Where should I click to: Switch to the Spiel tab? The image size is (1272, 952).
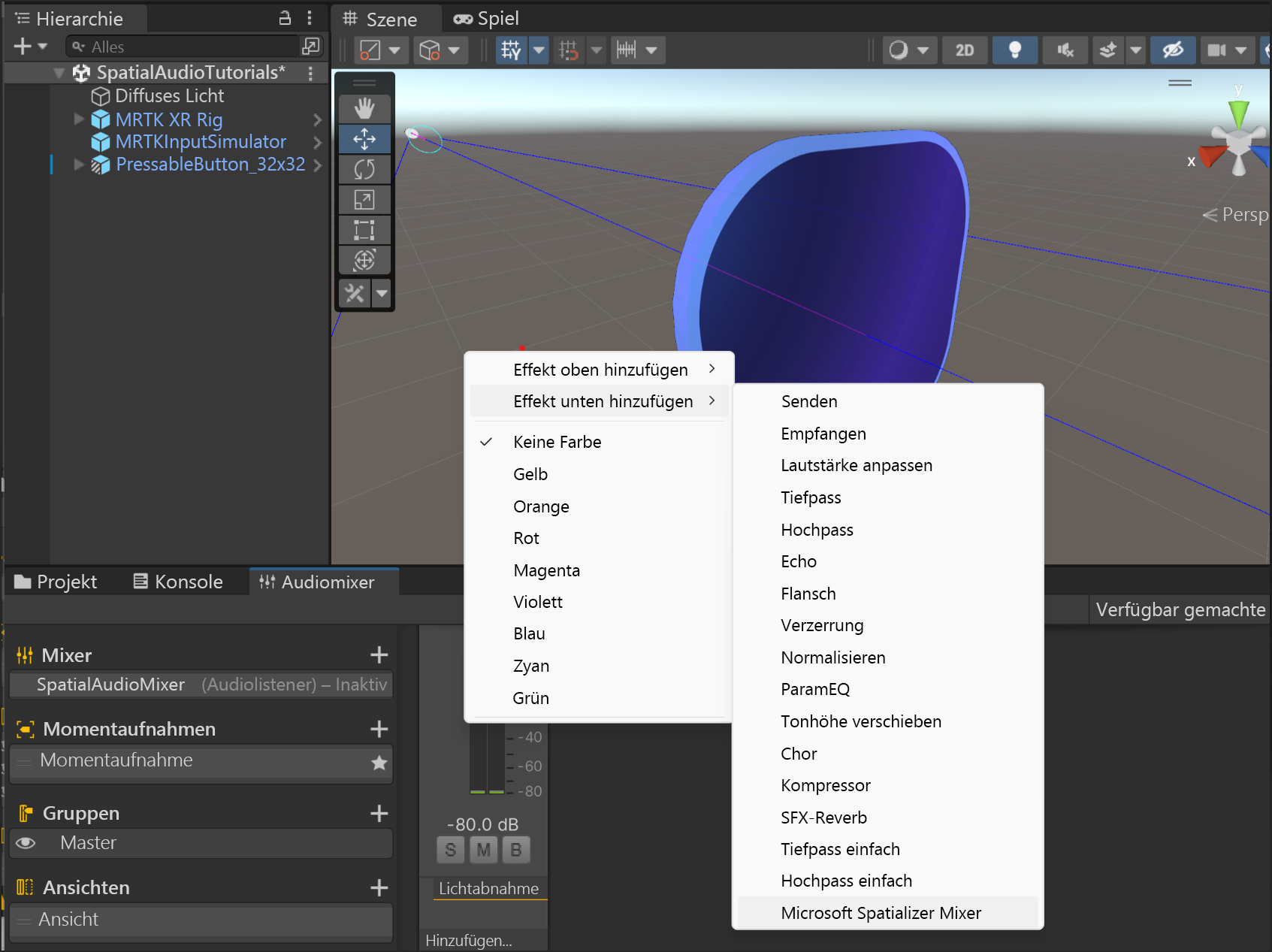coord(487,19)
